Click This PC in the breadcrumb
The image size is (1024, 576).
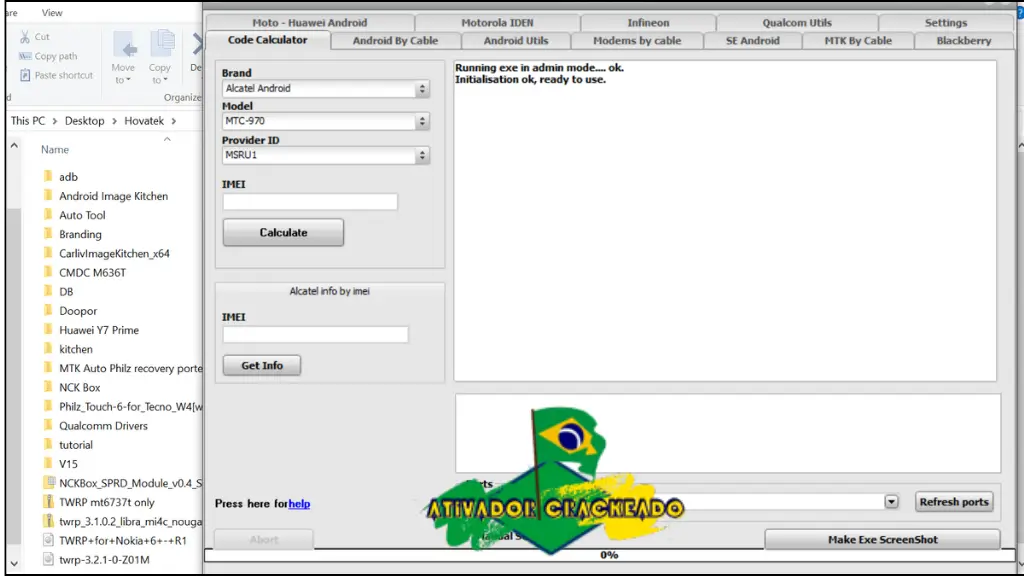point(28,121)
